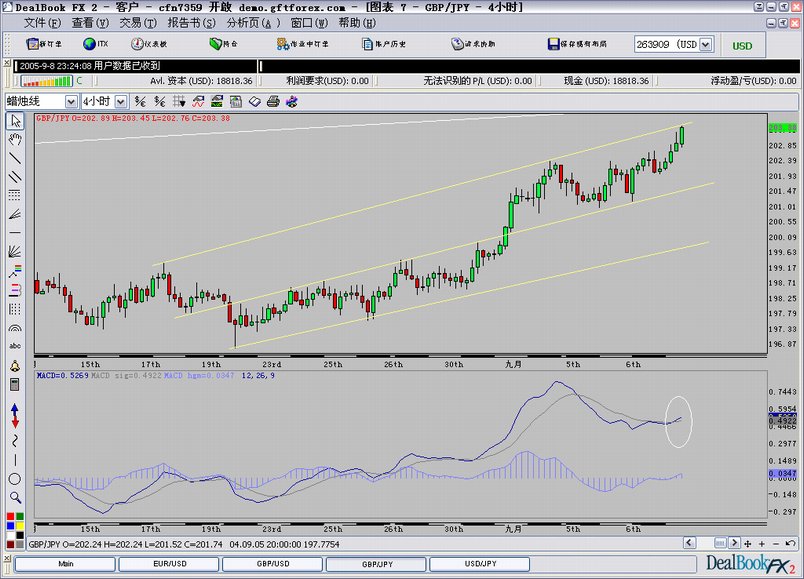Open the timeframe dropdown 4小时

(104, 102)
